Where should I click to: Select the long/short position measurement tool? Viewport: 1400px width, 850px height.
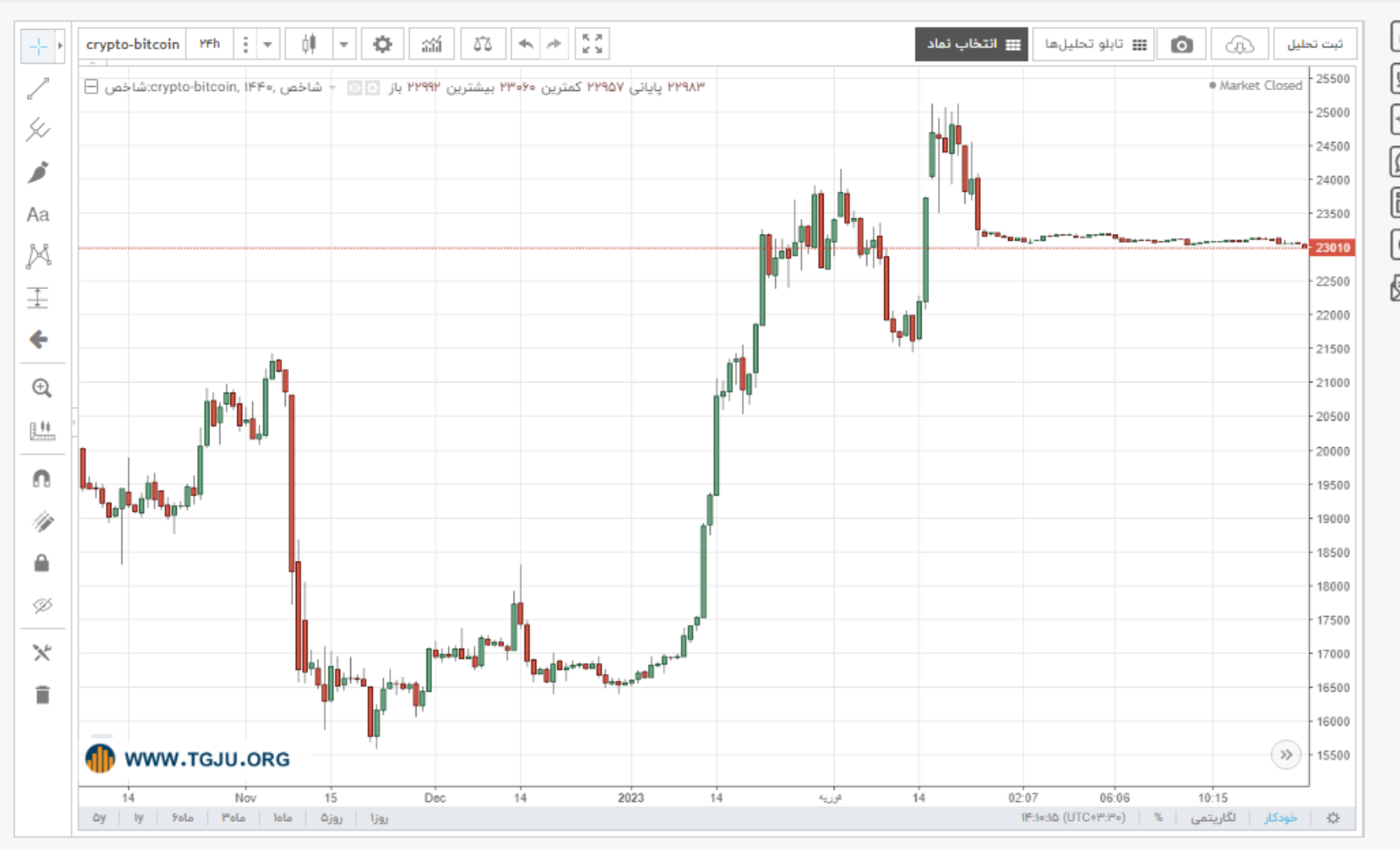click(38, 297)
